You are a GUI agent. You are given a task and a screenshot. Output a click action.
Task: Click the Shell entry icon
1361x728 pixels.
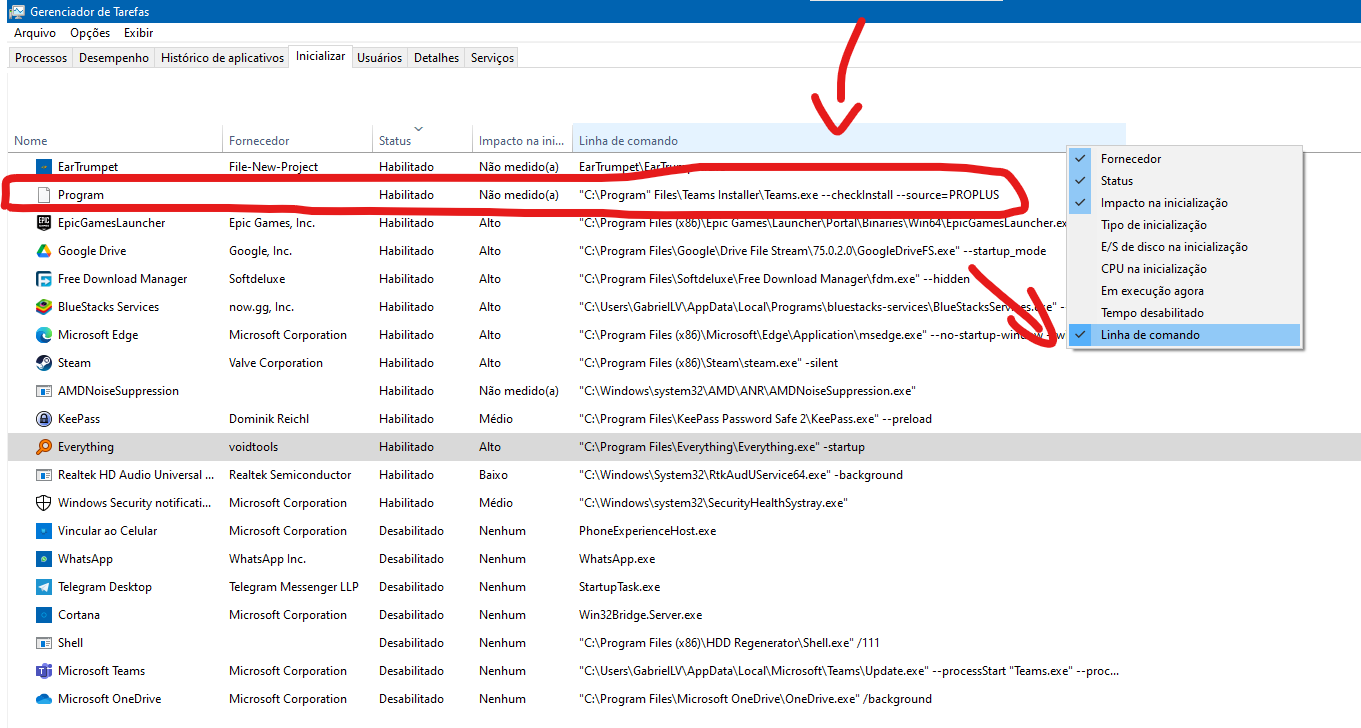pyautogui.click(x=43, y=643)
